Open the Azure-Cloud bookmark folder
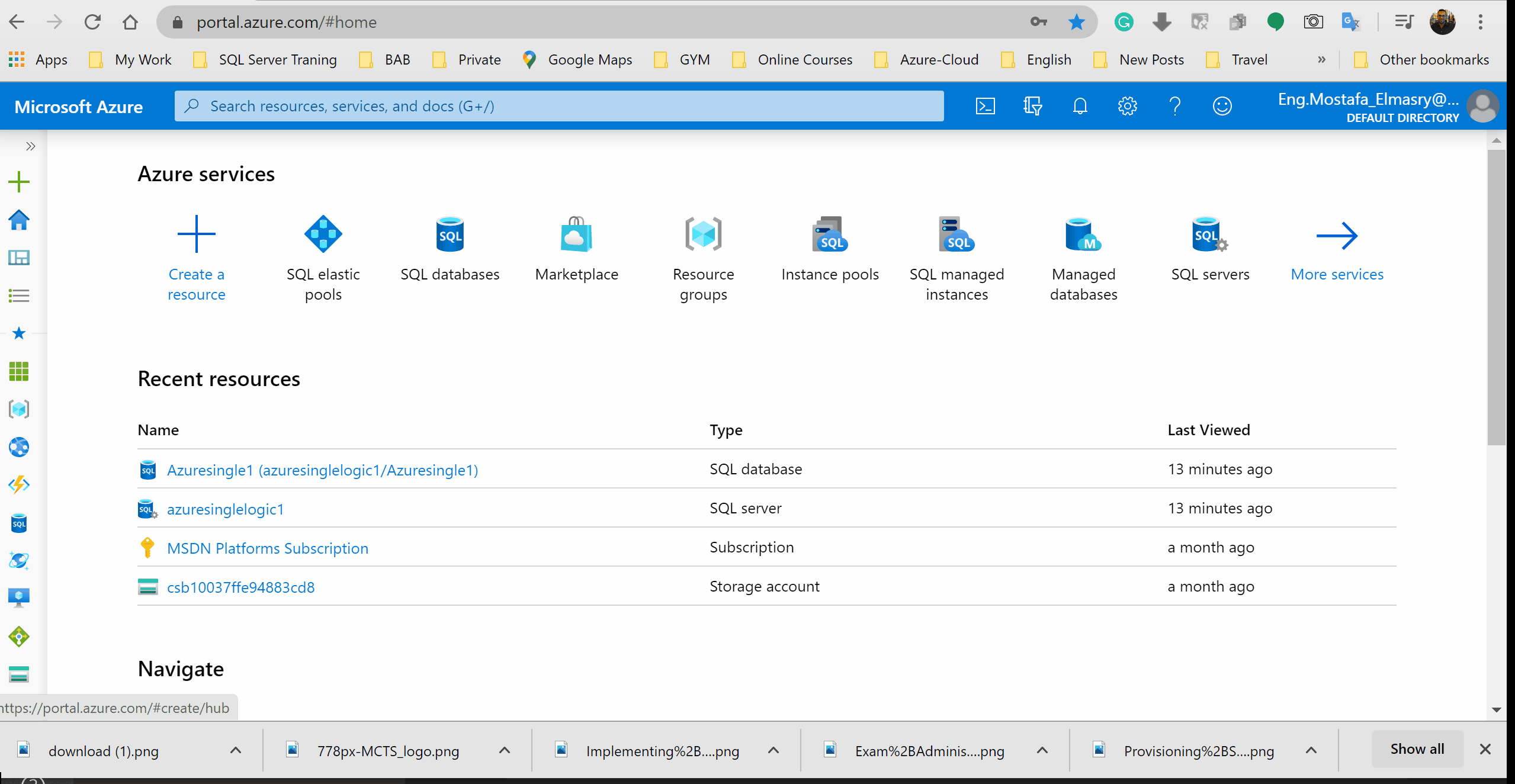1515x784 pixels. 927,60
